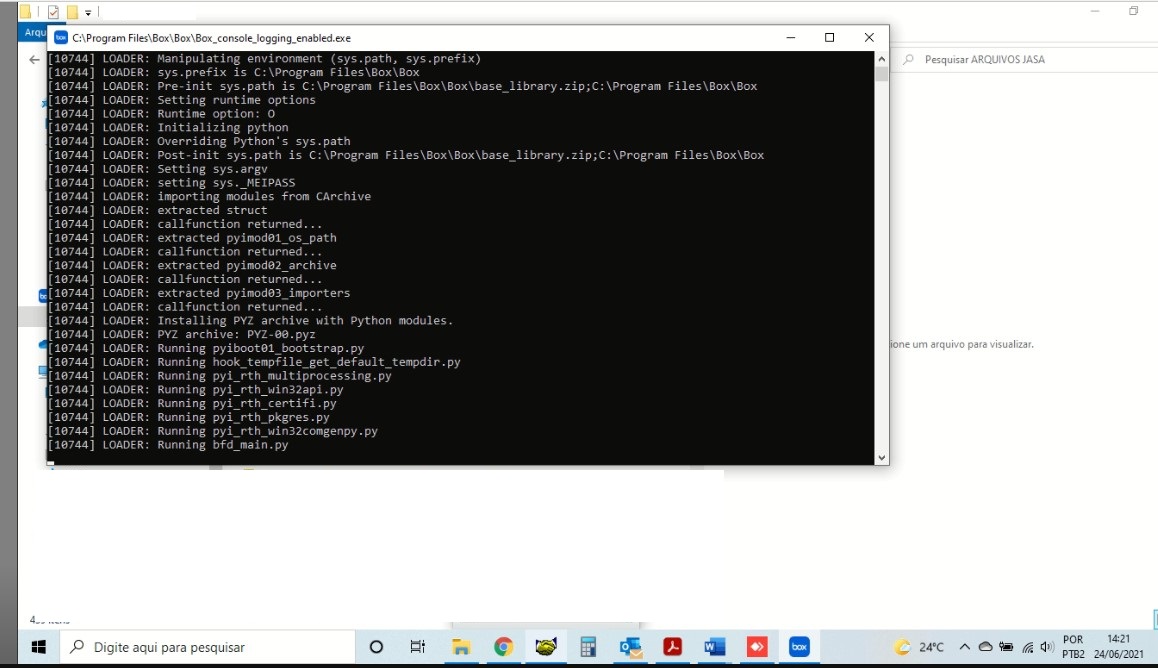Screen dimensions: 1158x668
Task: Open the red AnyDesk taskbar icon
Action: click(x=757, y=647)
